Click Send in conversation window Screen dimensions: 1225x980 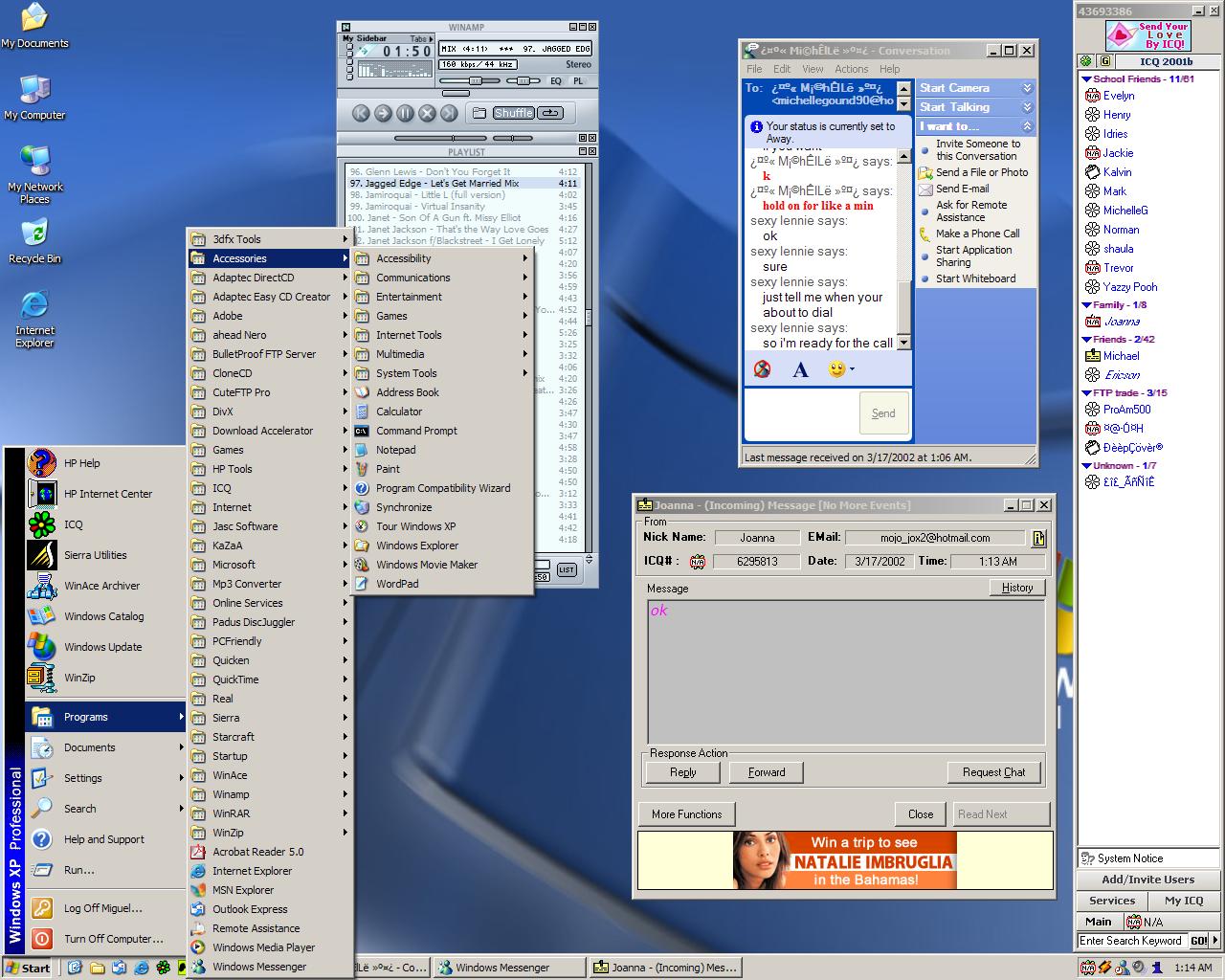point(883,413)
